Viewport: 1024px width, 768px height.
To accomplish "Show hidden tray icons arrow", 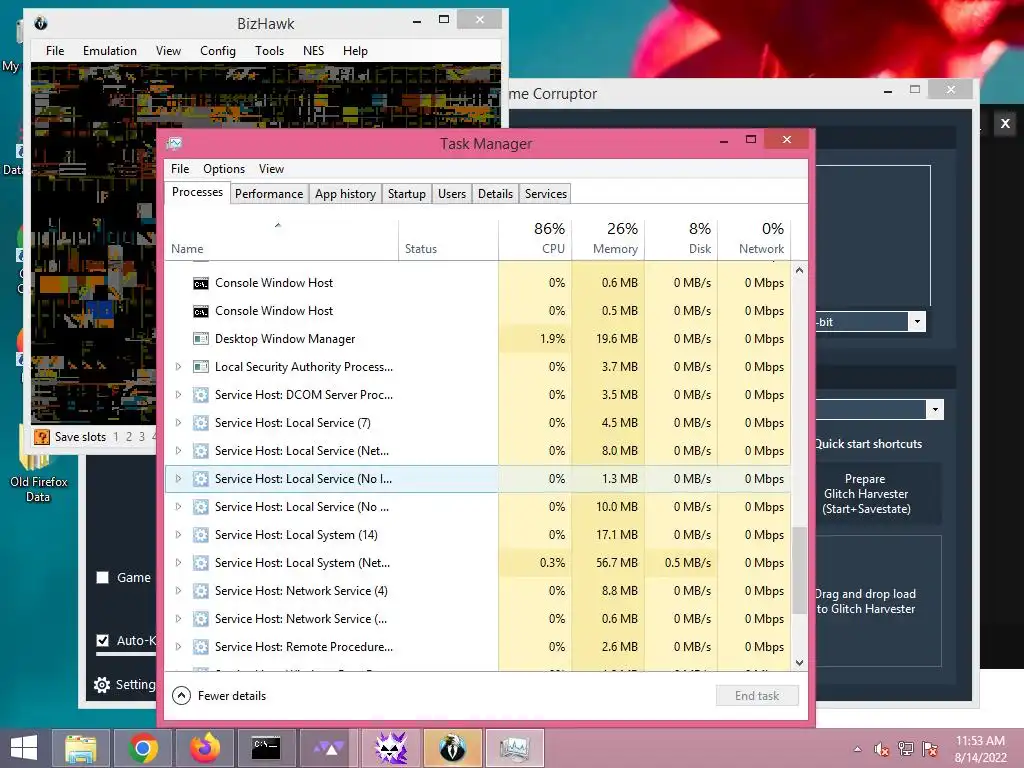I will point(857,749).
